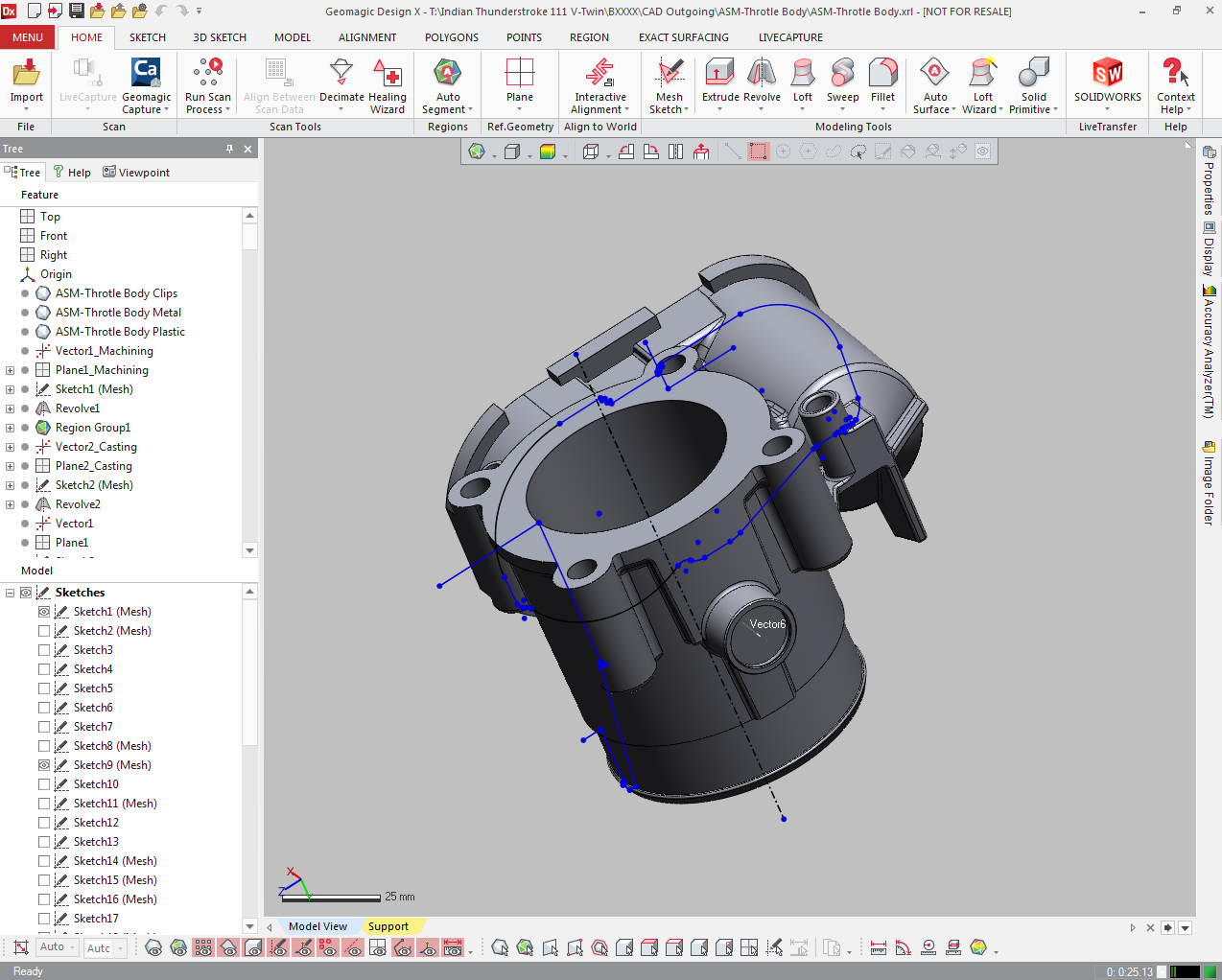Open Mesh Sketch tool

[670, 84]
